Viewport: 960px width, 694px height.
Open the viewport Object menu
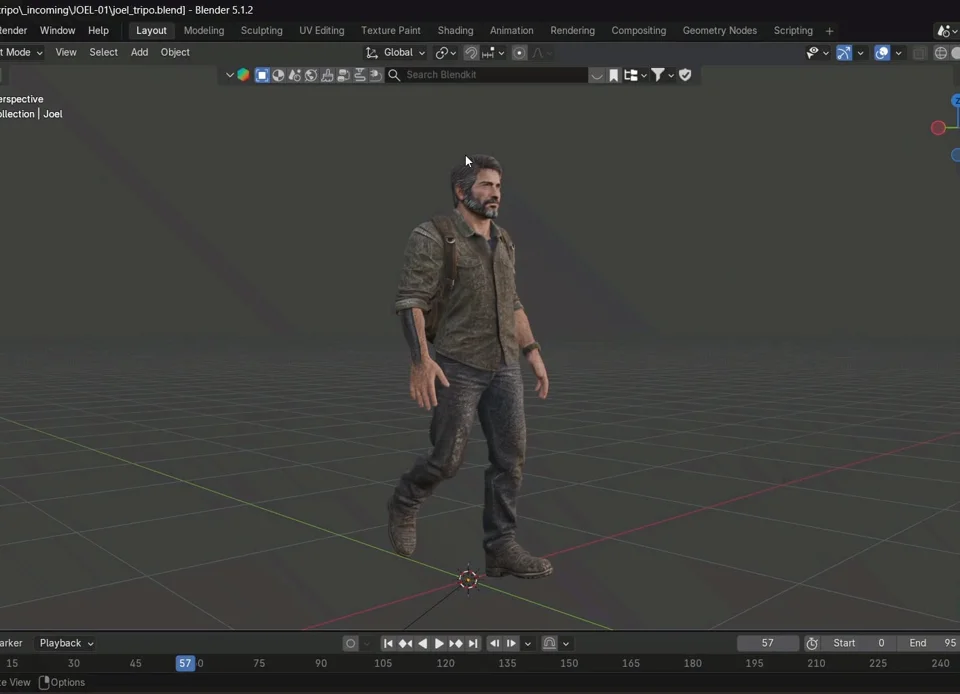pos(175,53)
